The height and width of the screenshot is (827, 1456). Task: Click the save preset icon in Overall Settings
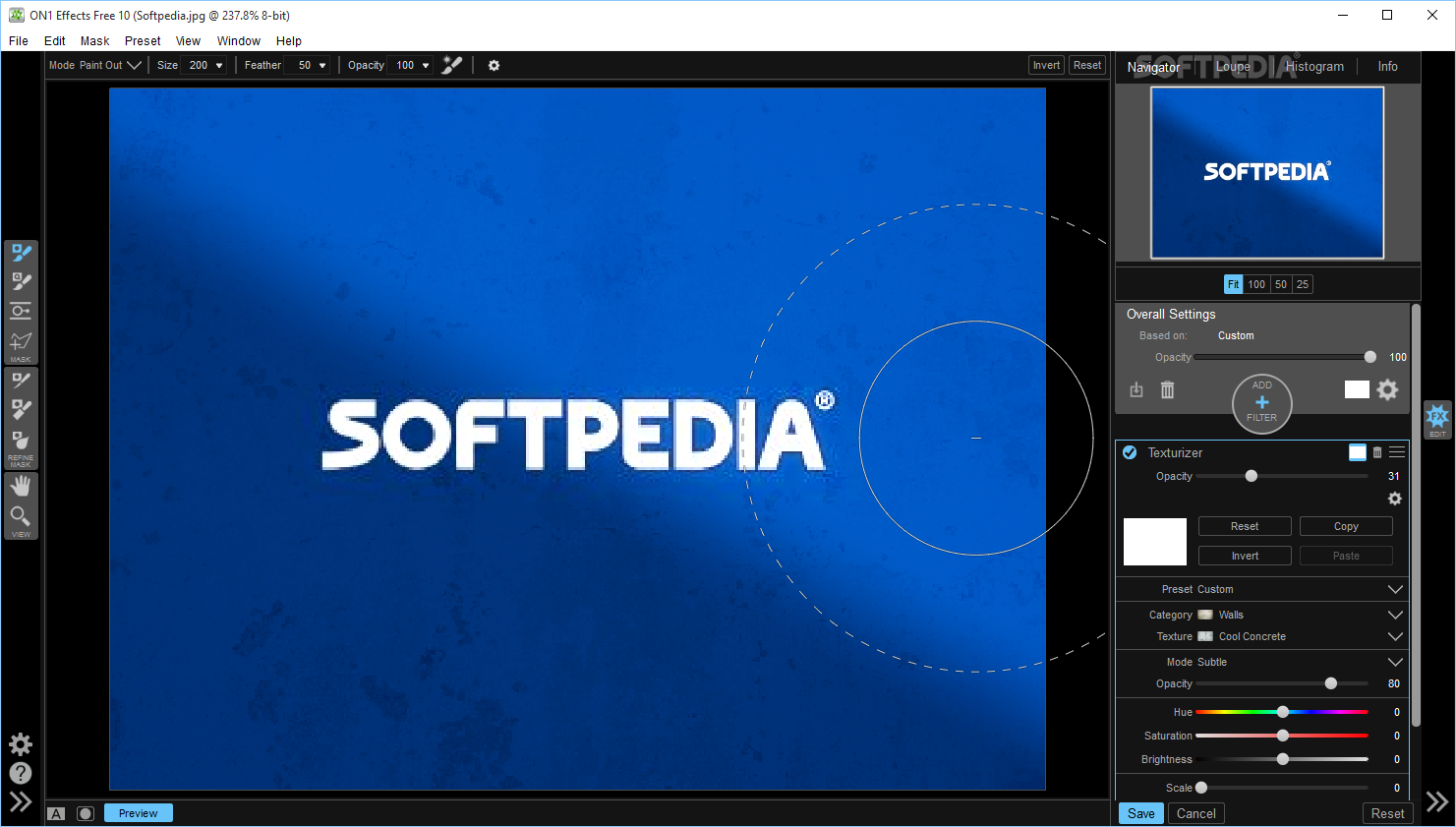[x=1136, y=389]
